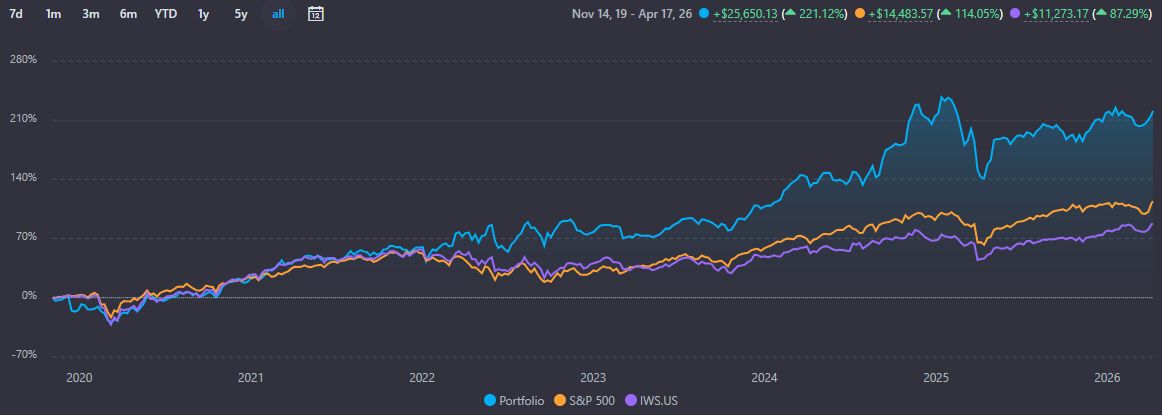Open the calendar date range picker
The width and height of the screenshot is (1162, 415).
tap(315, 14)
